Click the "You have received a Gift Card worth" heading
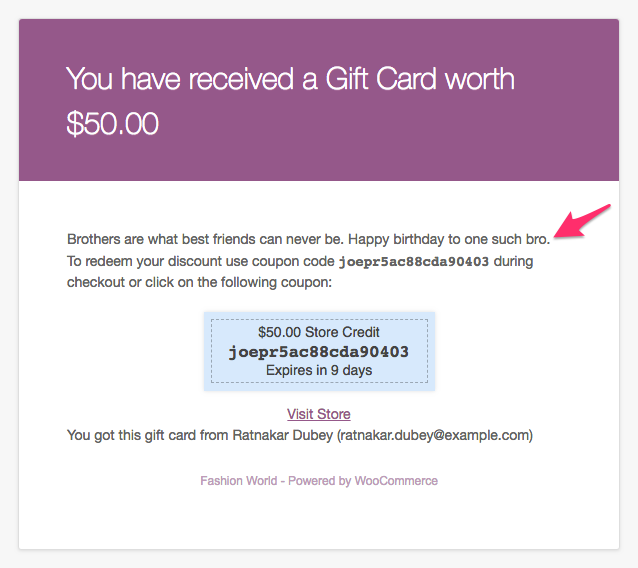 point(290,79)
